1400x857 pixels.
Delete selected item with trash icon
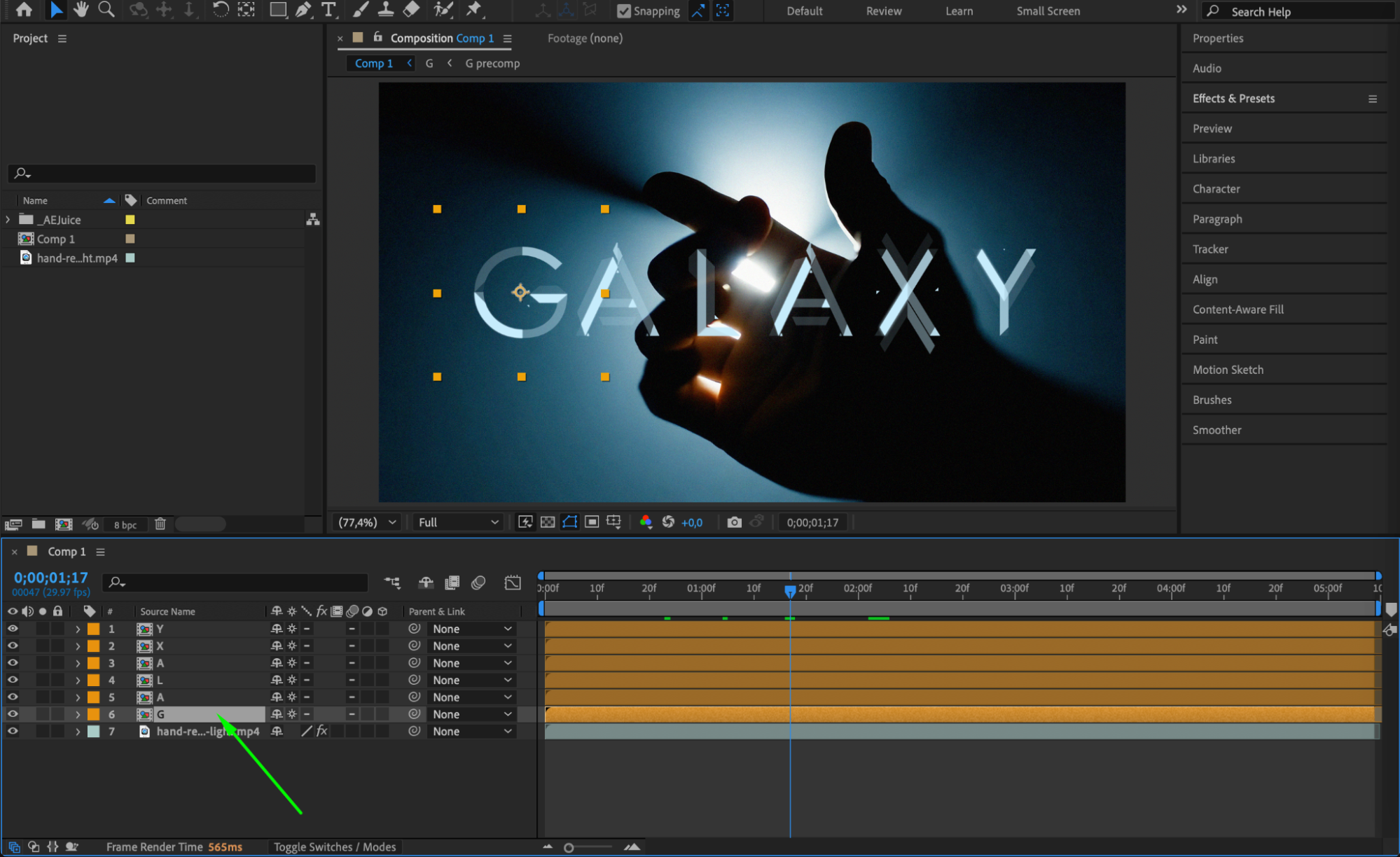160,524
